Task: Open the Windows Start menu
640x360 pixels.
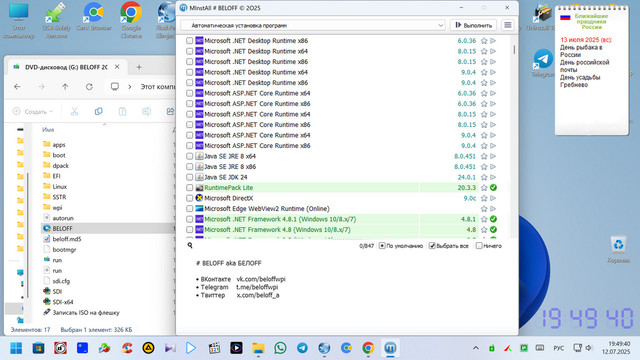Action: [x=16, y=348]
